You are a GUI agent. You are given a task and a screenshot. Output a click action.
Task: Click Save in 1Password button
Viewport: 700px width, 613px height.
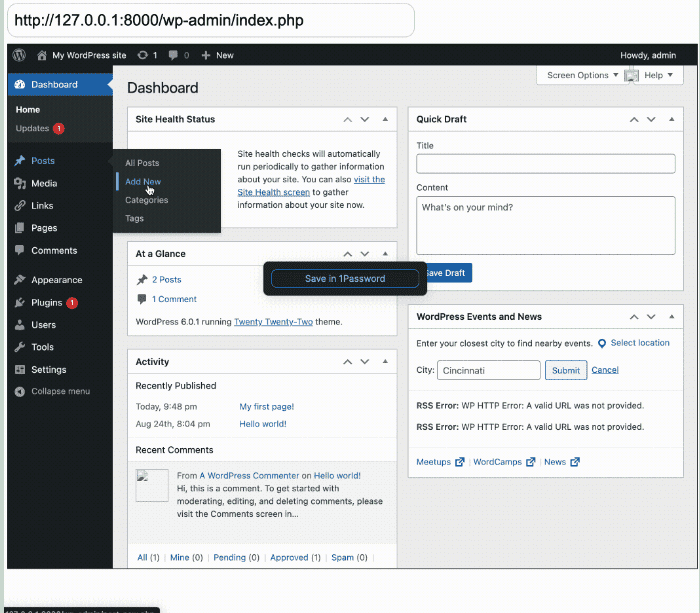pos(345,279)
